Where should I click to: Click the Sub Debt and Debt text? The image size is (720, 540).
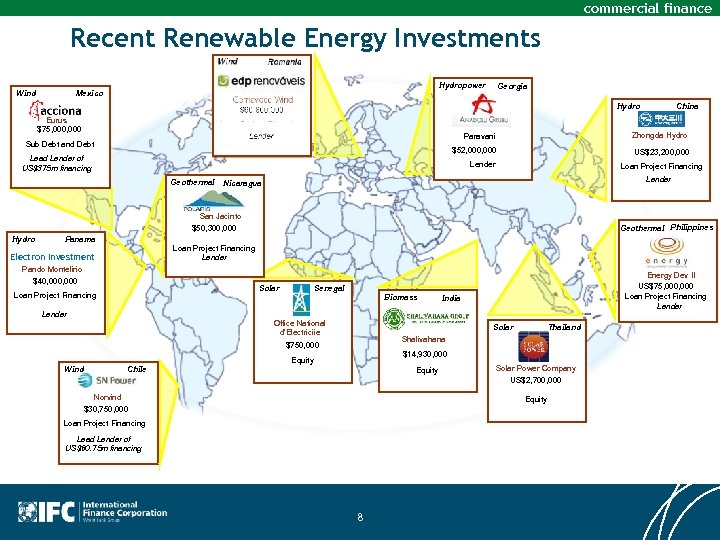[x=60, y=144]
